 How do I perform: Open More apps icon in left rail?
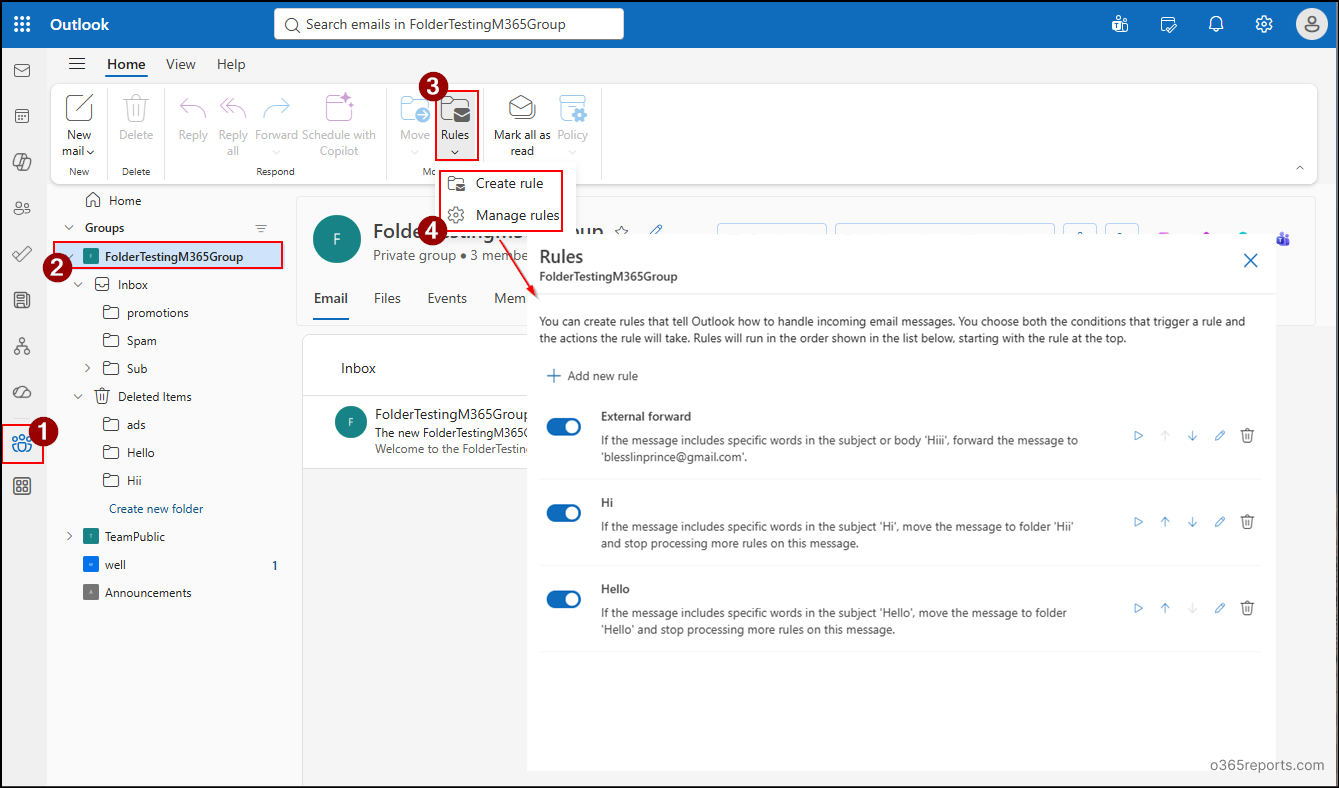(22, 486)
